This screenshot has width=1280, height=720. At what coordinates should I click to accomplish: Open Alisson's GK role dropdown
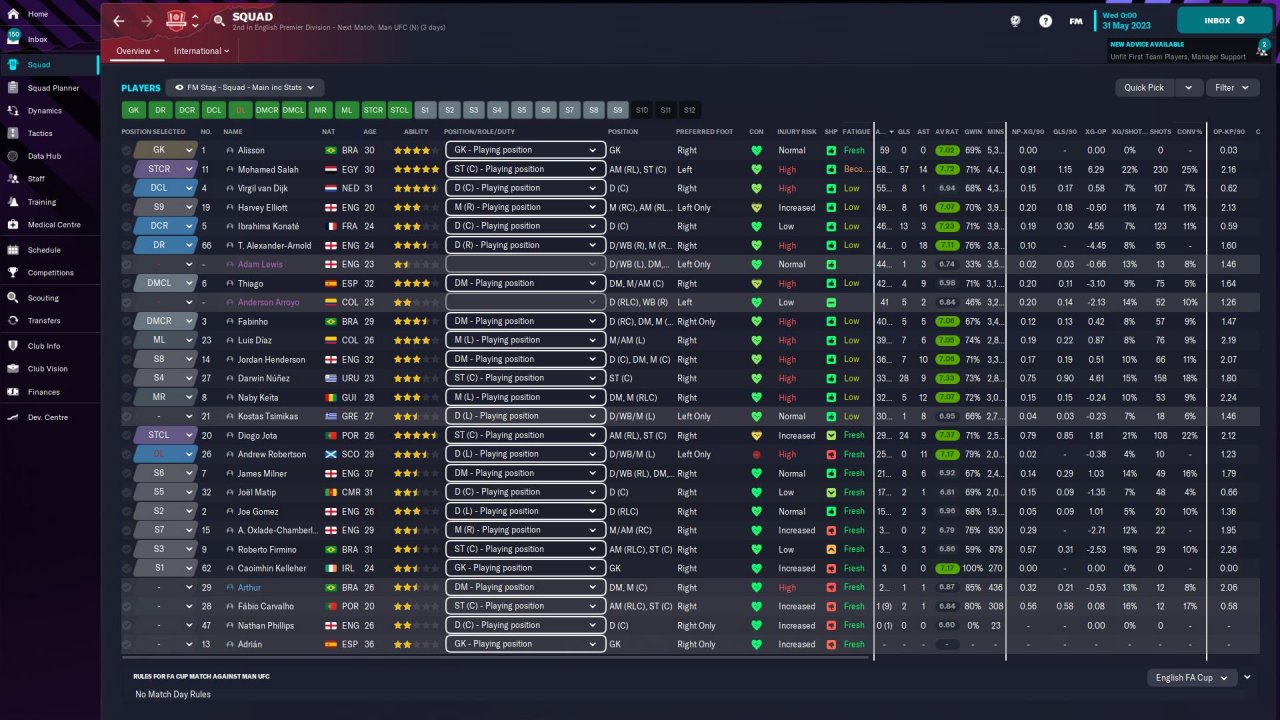(x=525, y=150)
